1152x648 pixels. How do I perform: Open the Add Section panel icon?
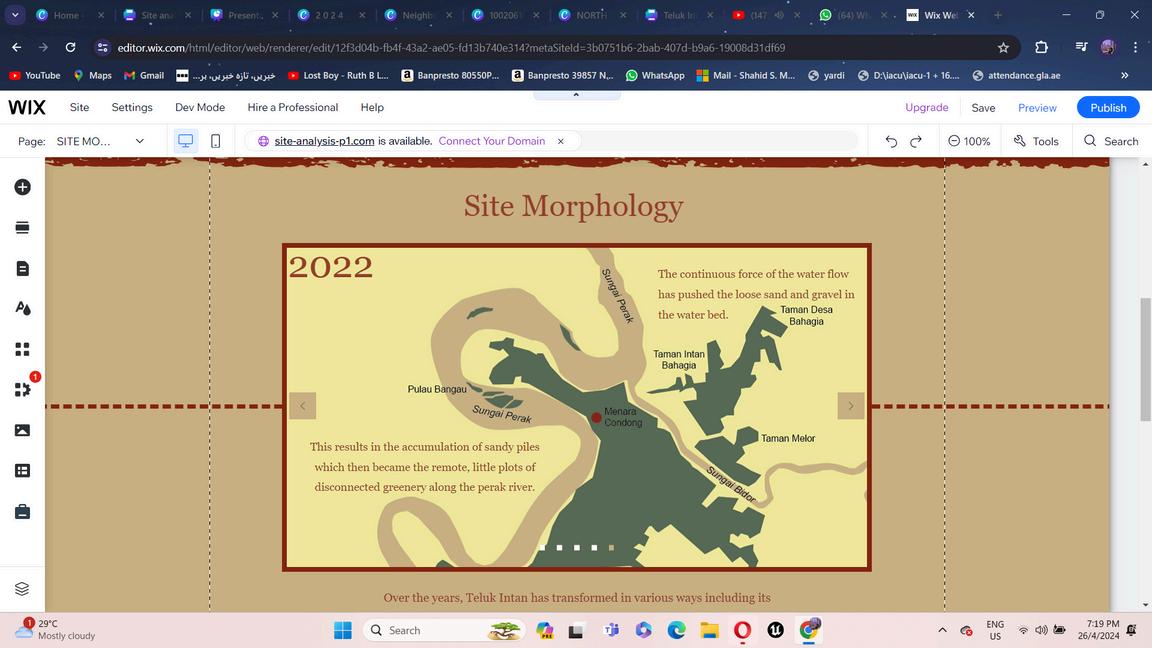click(23, 228)
